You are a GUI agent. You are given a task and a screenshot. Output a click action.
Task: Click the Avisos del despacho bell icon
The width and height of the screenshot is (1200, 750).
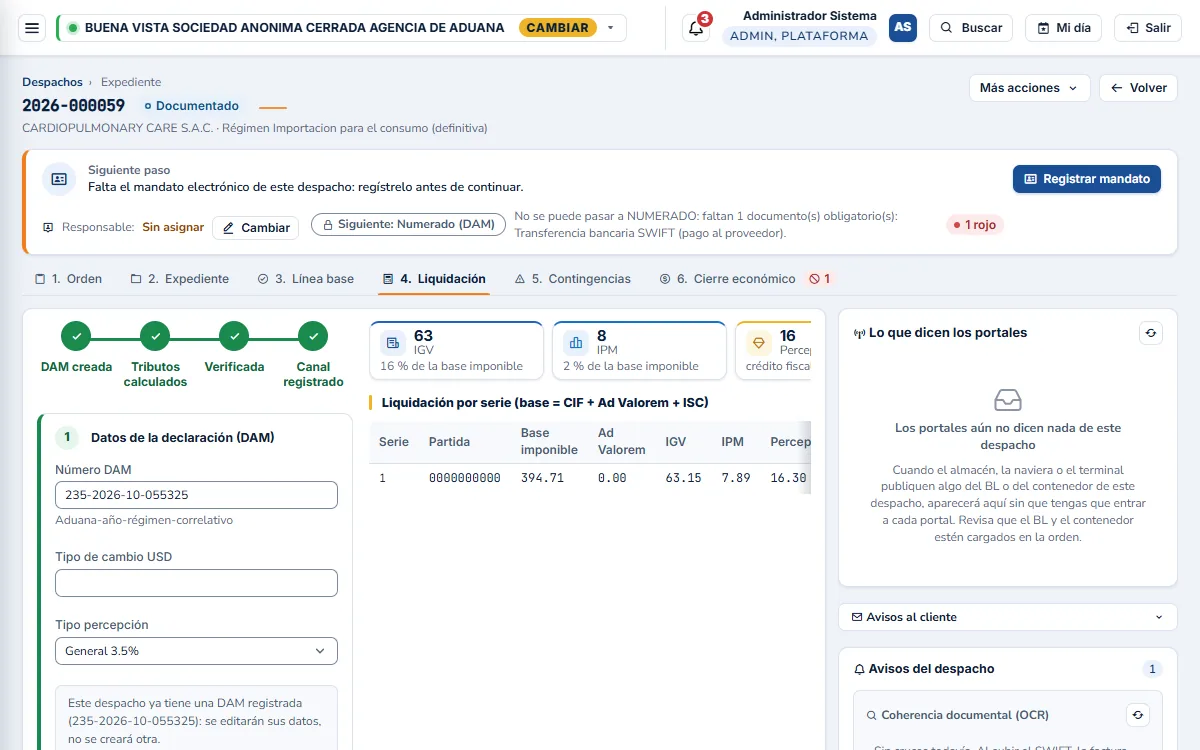point(859,669)
